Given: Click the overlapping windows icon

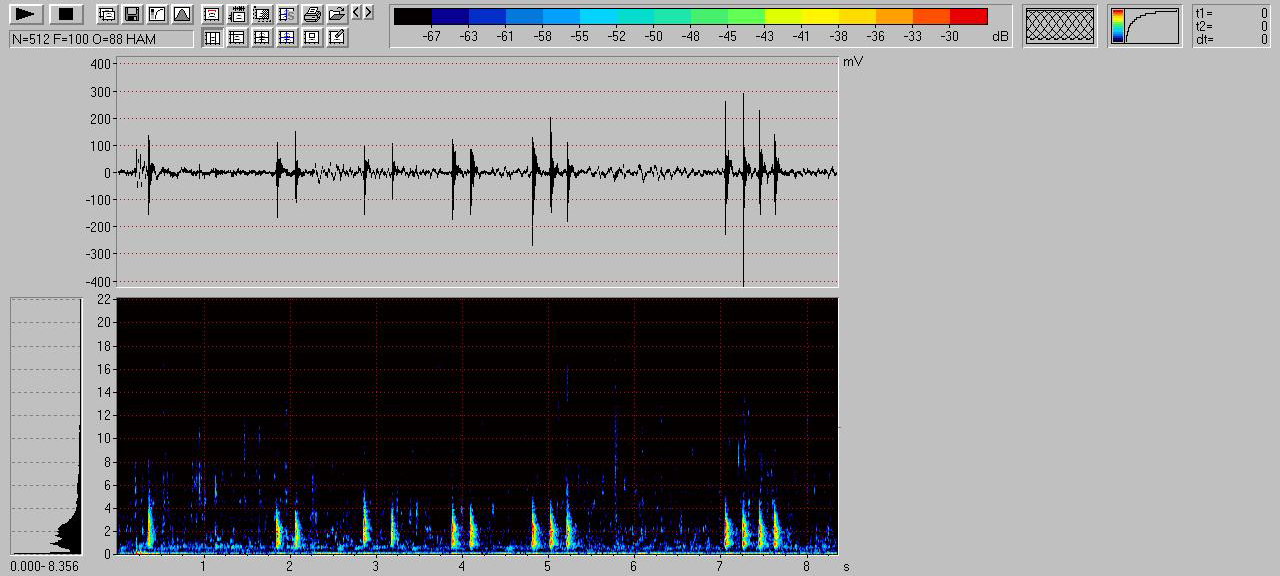Looking at the screenshot, I should (107, 14).
